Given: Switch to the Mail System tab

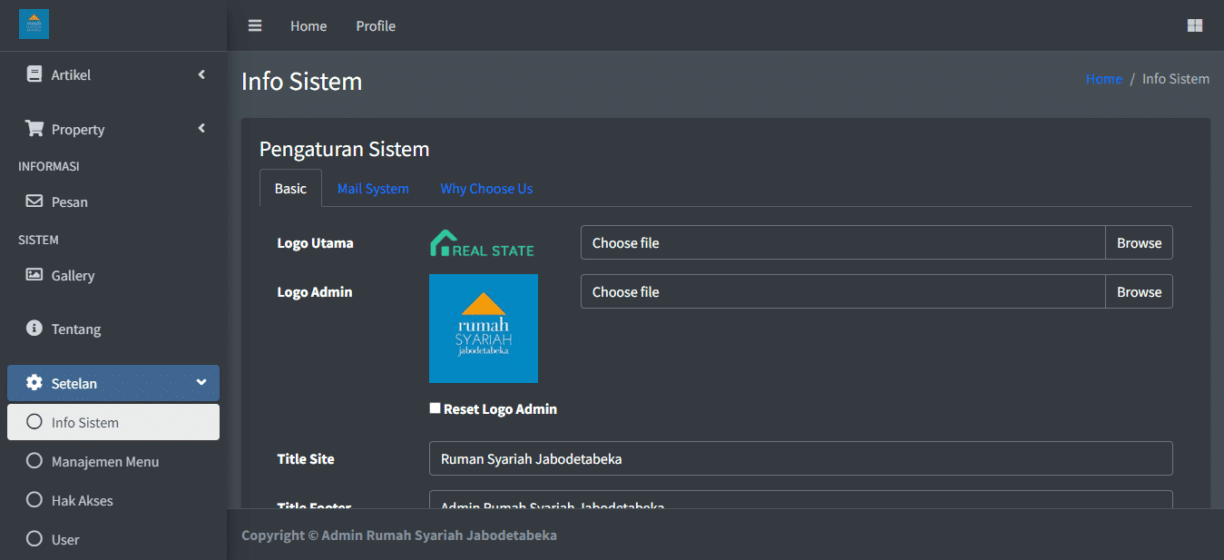Looking at the screenshot, I should point(373,188).
